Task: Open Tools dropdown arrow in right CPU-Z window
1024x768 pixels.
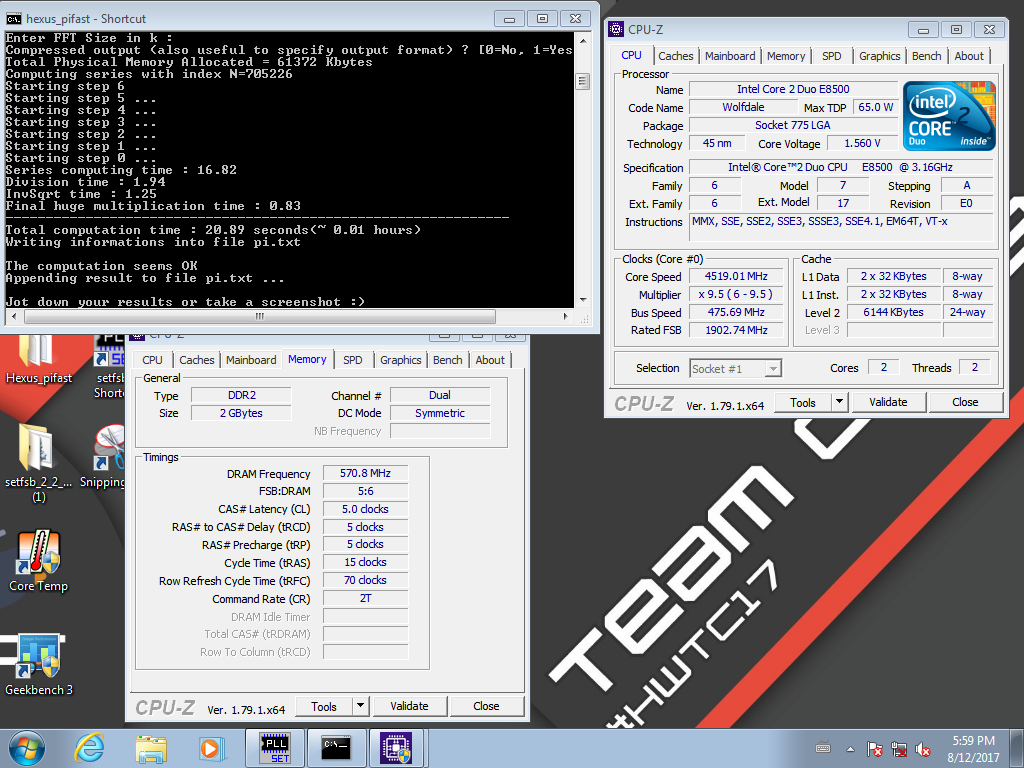Action: [x=840, y=402]
